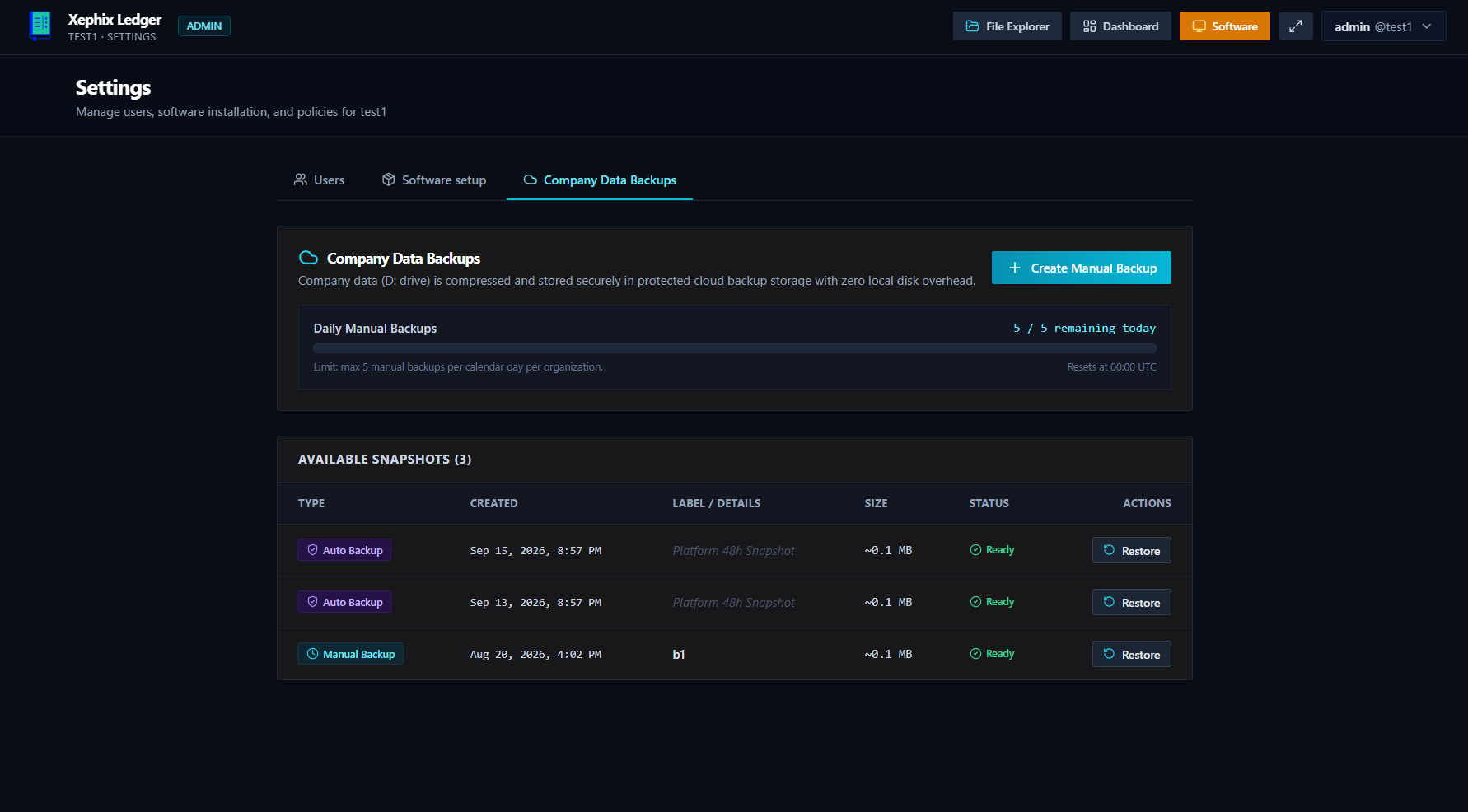The height and width of the screenshot is (812, 1468).
Task: Restore the Sep 15, 2026 snapshot
Action: (1131, 550)
